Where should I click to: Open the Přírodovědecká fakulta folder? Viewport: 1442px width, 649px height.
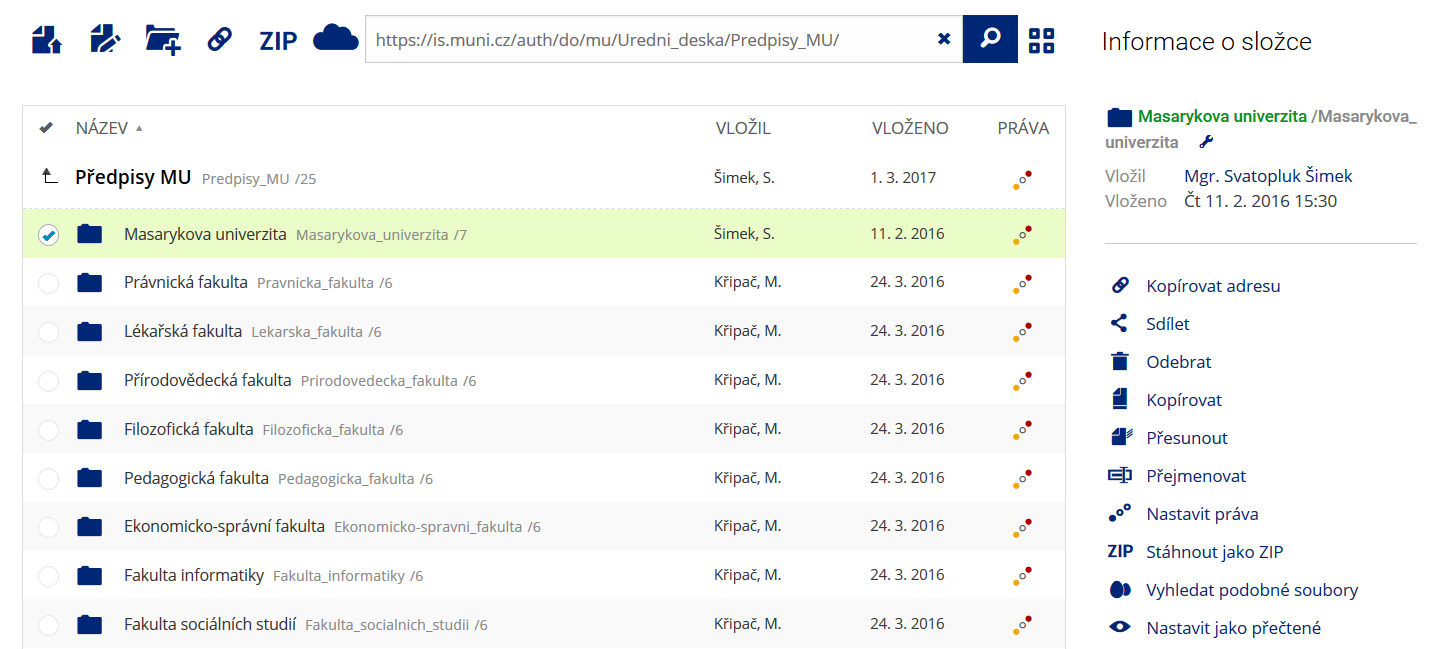click(x=208, y=380)
